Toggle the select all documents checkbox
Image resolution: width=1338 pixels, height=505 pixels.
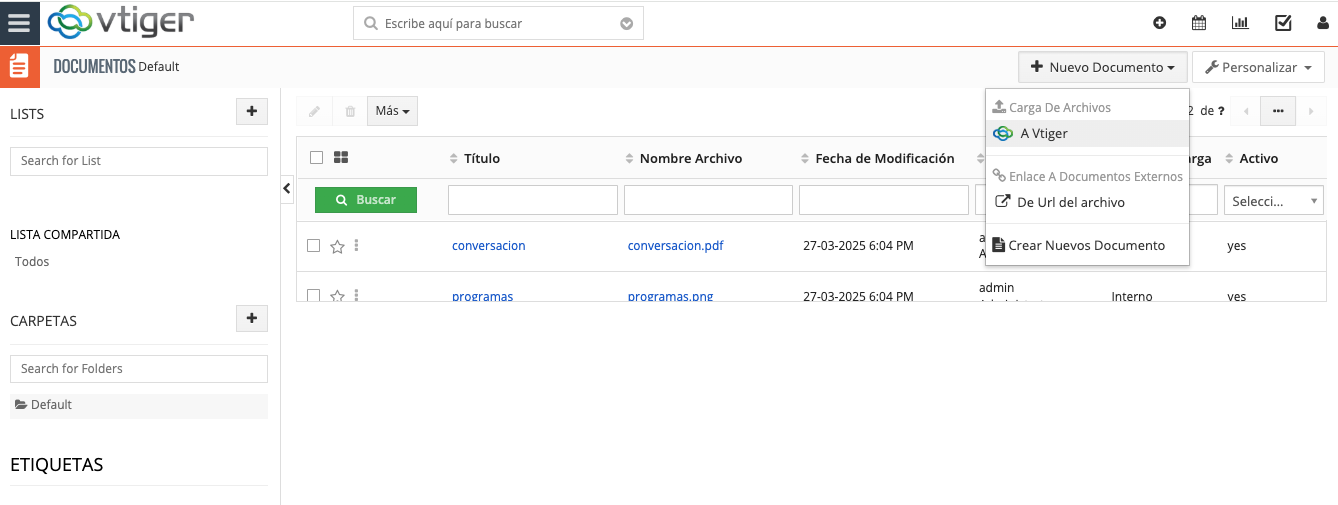point(316,158)
